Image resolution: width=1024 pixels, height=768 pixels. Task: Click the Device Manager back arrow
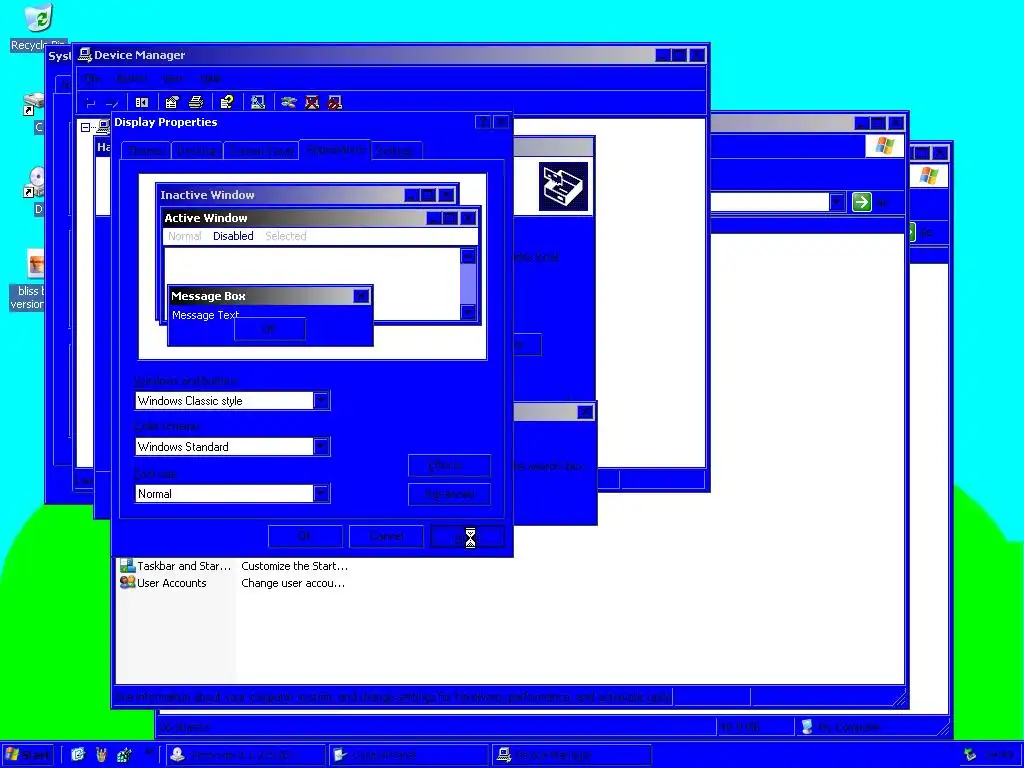91,103
